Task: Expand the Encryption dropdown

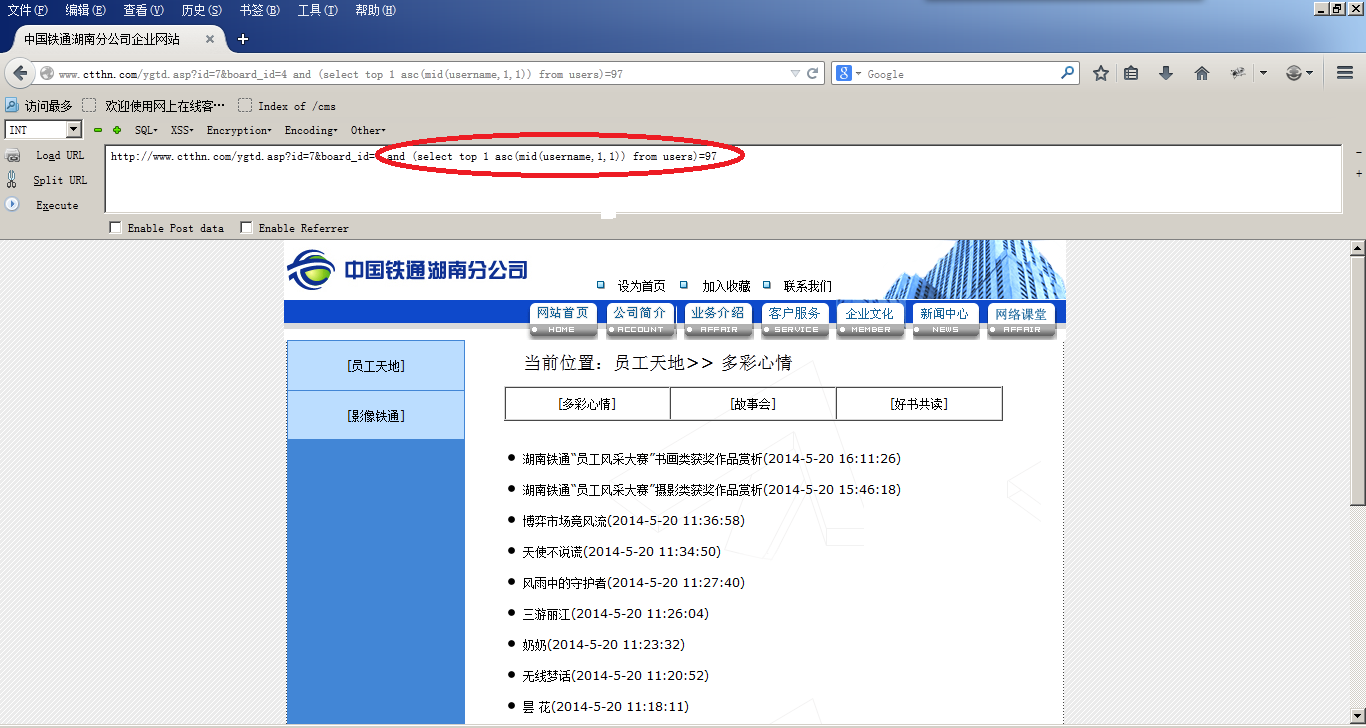Action: tap(238, 130)
